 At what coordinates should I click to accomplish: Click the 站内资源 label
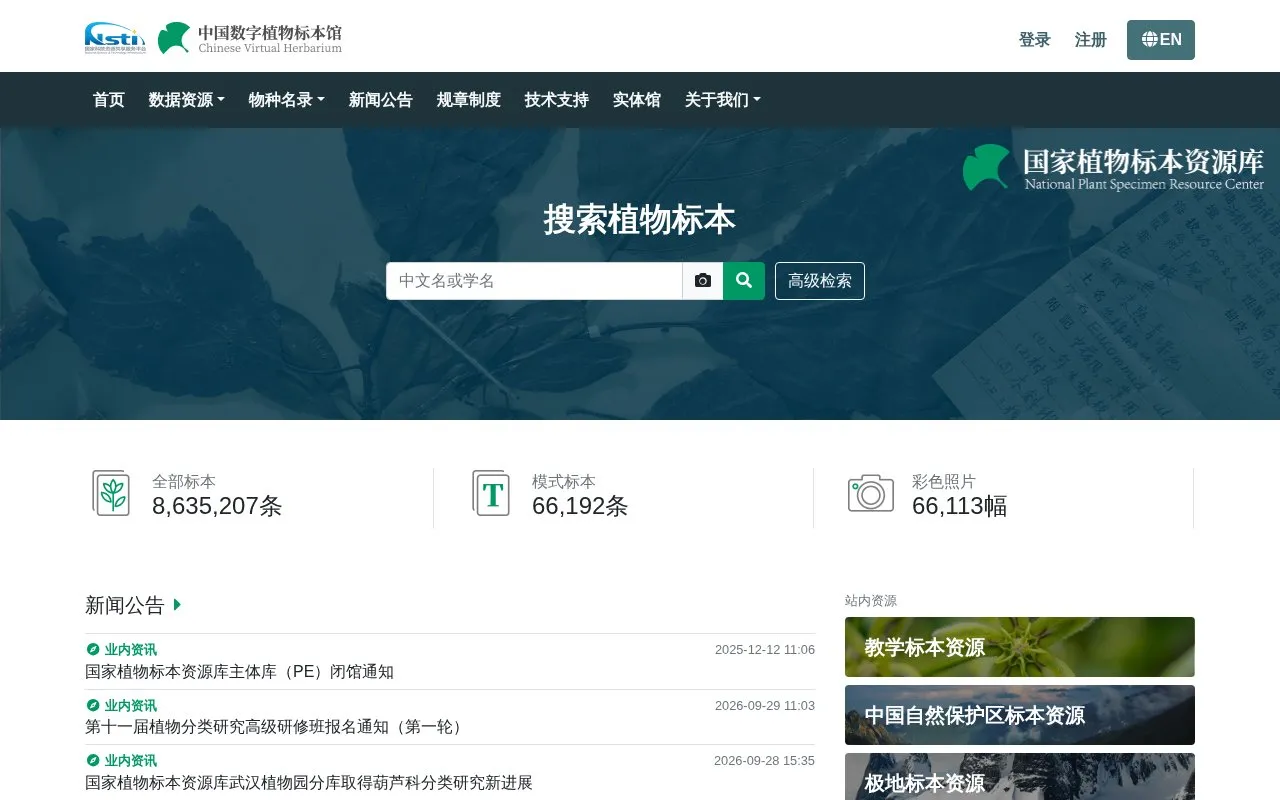pos(871,601)
